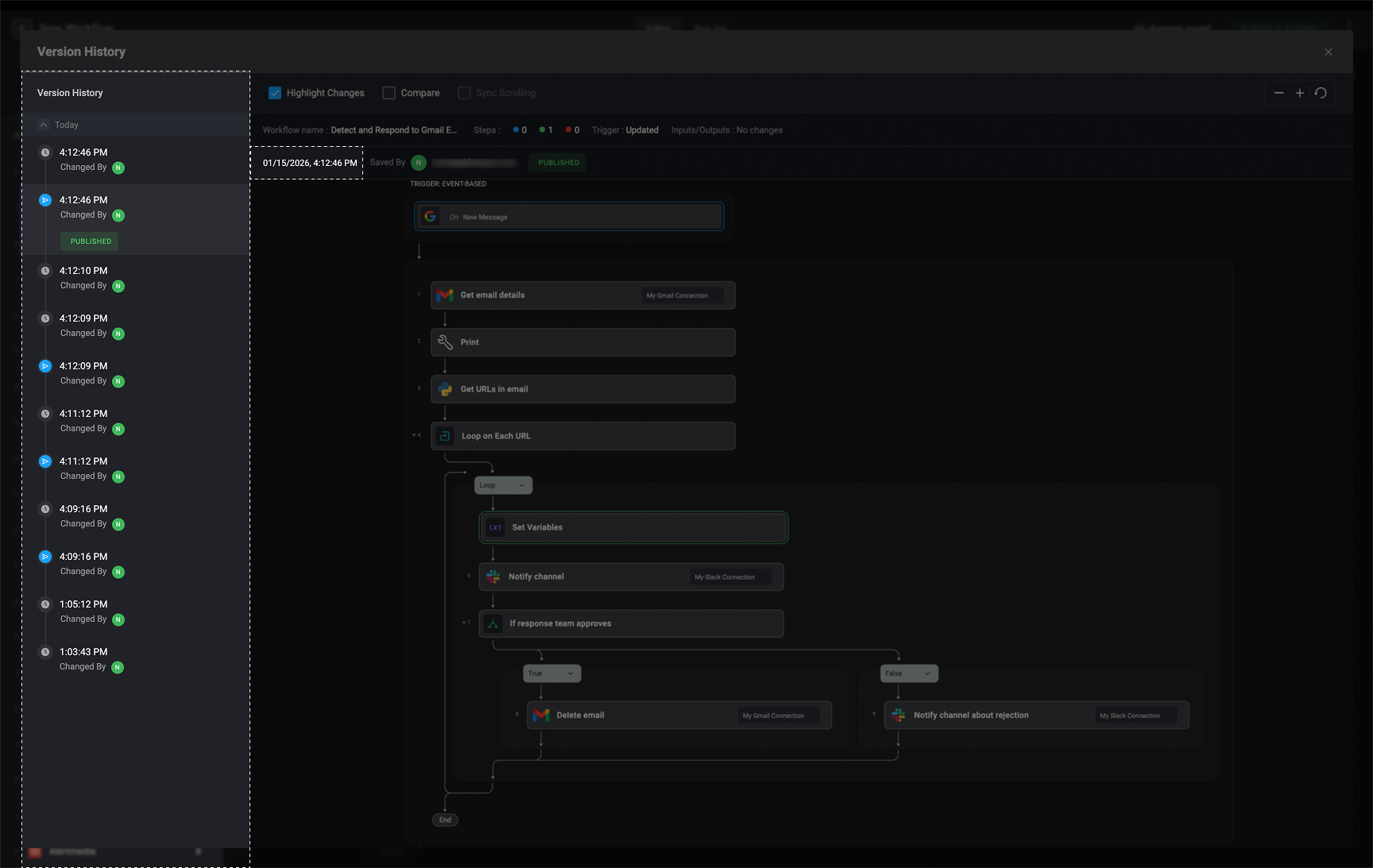The image size is (1373, 868).
Task: Click the Trigger: Updated label
Action: [625, 130]
